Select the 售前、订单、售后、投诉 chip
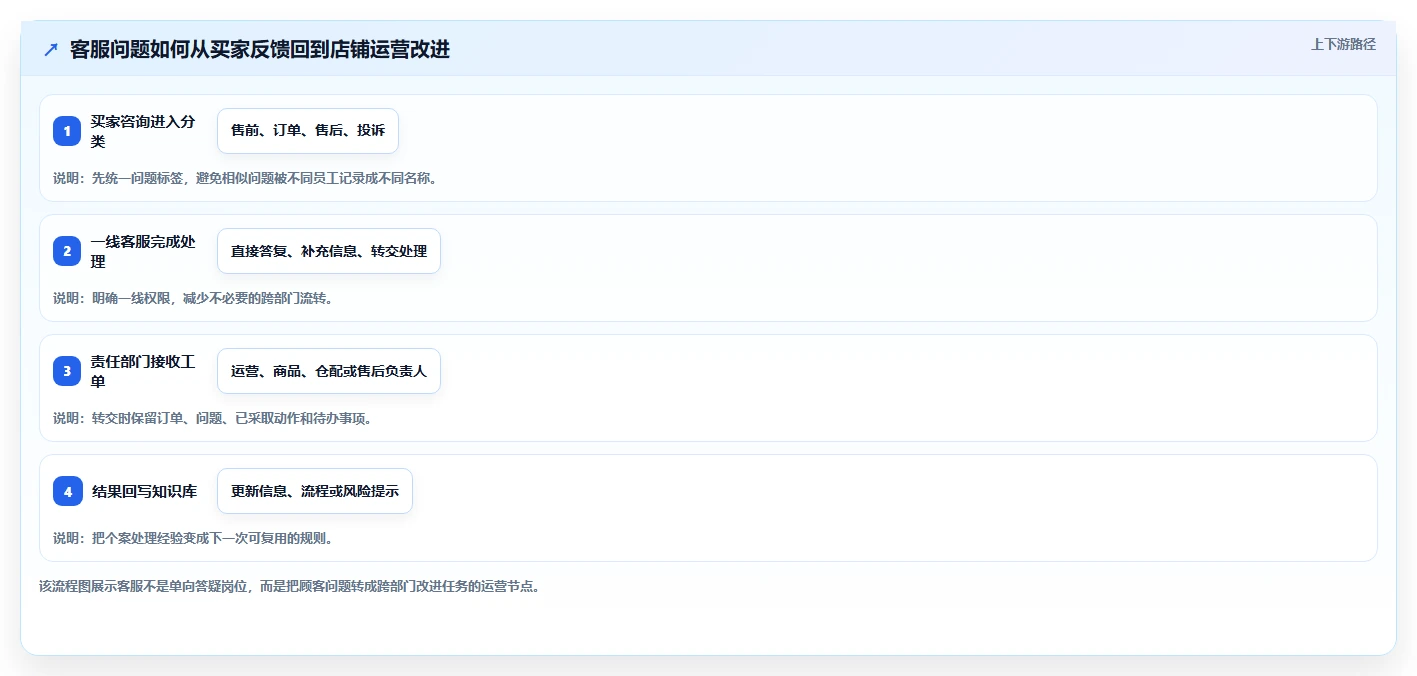 click(308, 131)
